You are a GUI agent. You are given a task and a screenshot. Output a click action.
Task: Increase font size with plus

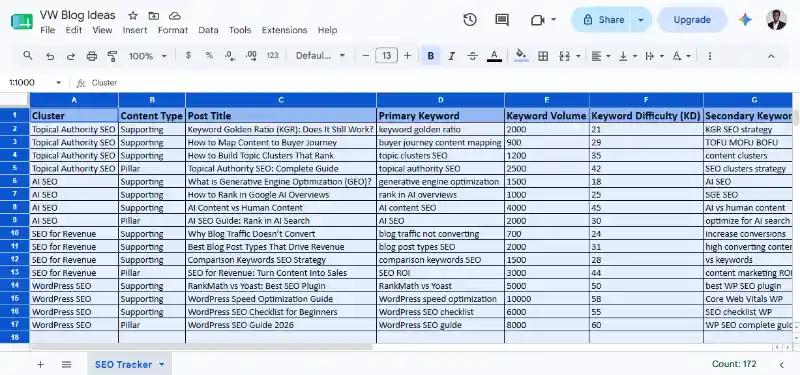point(407,56)
